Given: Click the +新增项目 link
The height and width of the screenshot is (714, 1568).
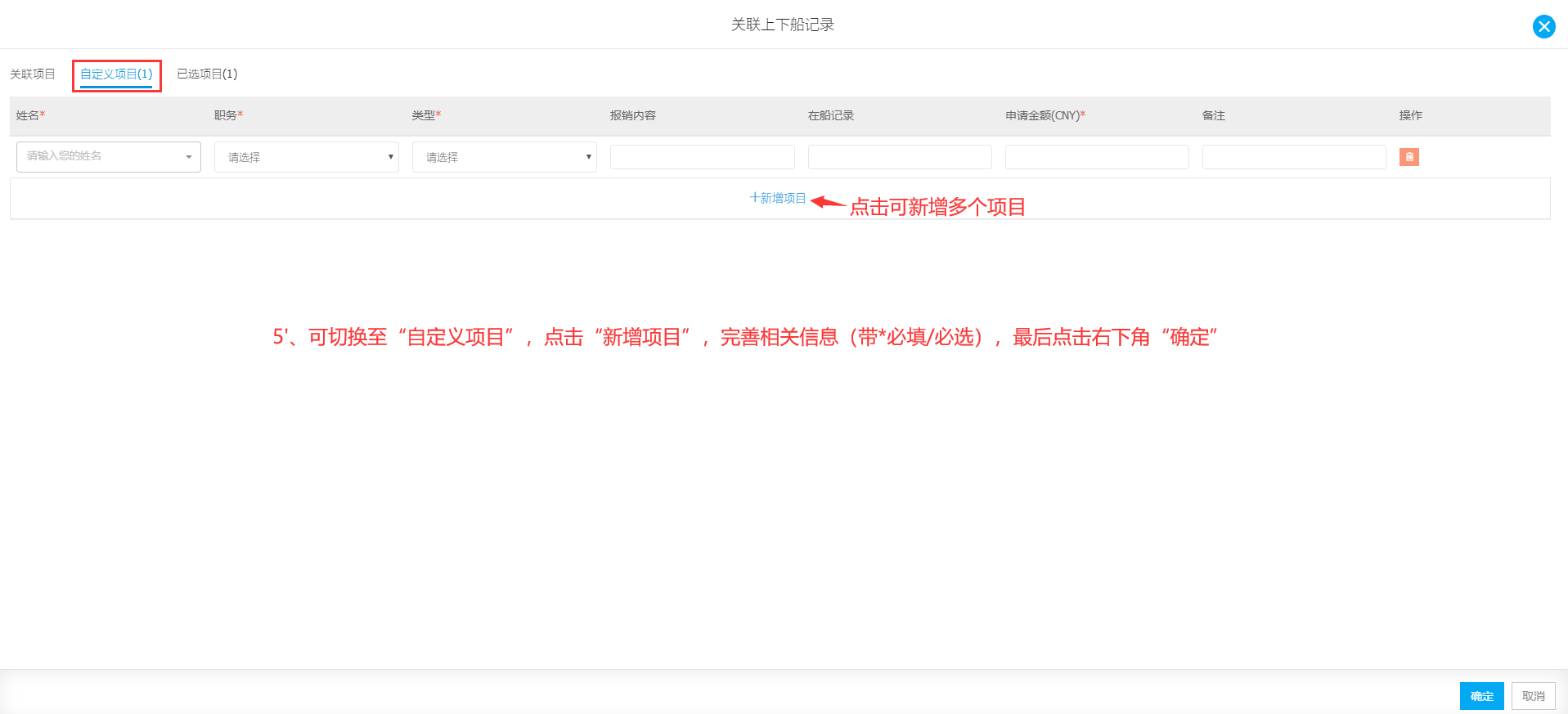Looking at the screenshot, I should pos(778,198).
